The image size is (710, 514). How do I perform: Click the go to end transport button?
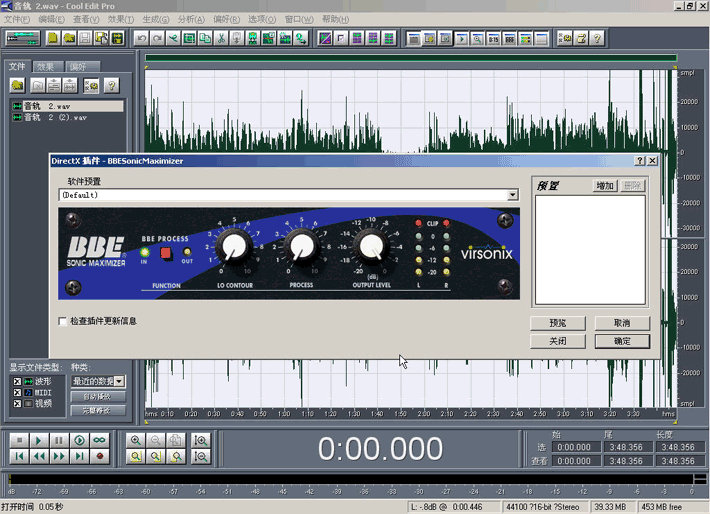80,456
